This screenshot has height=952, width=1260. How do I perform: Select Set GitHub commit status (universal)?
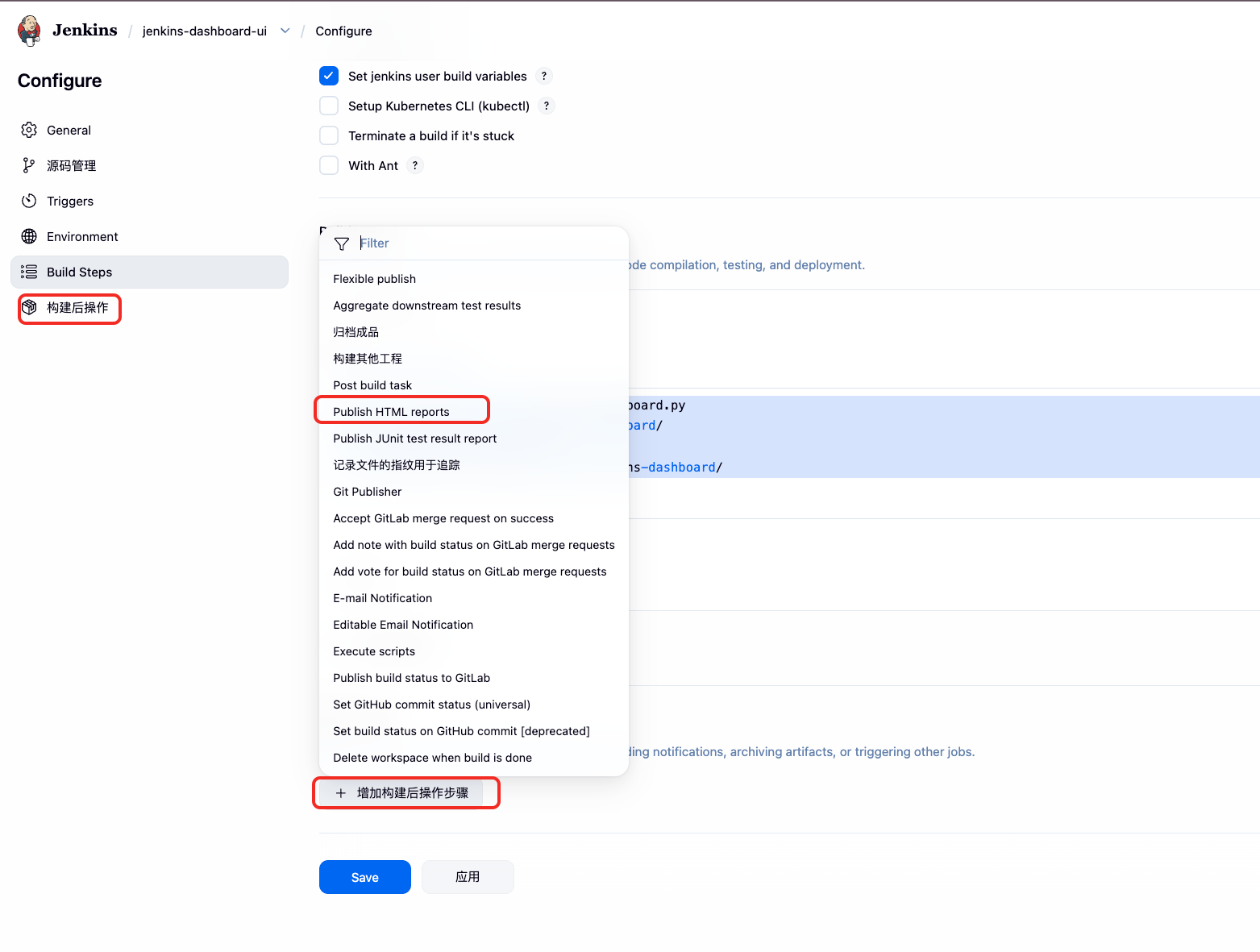(474, 705)
